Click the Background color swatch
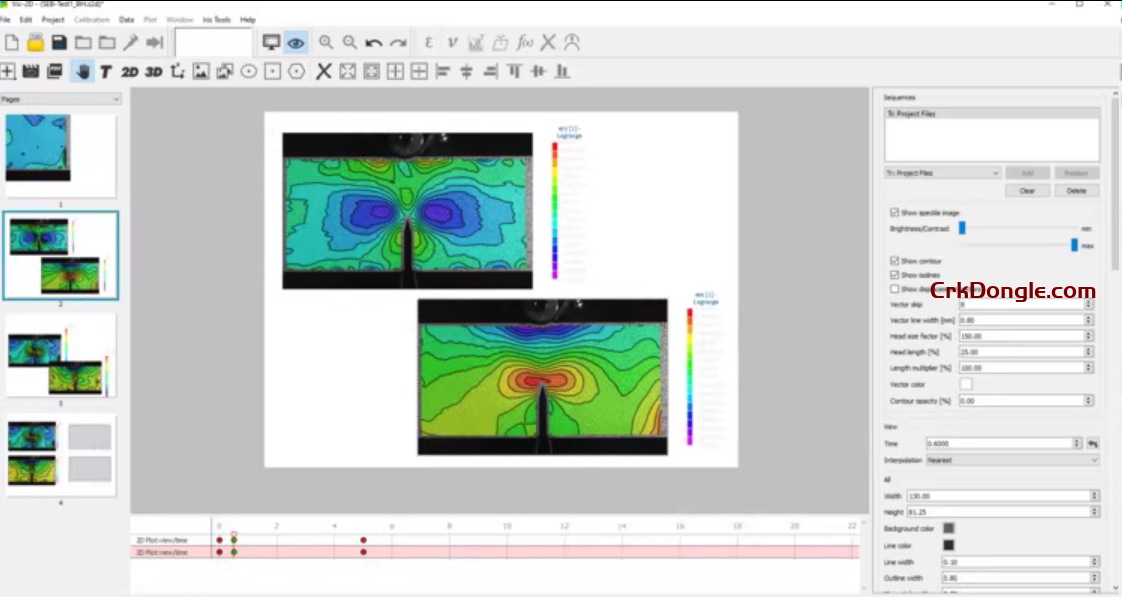Screen dimensions: 1122x597 coord(949,528)
